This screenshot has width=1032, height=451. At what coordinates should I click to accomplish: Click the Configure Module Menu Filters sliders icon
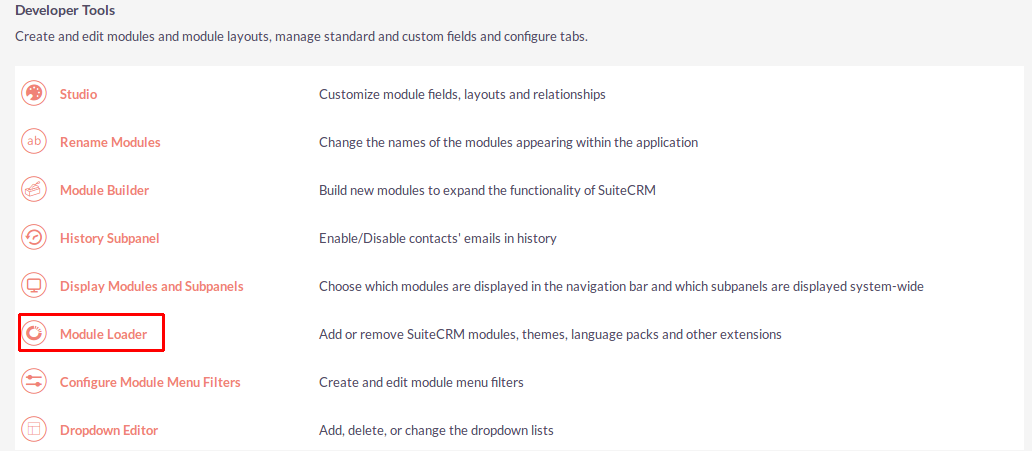[x=33, y=382]
